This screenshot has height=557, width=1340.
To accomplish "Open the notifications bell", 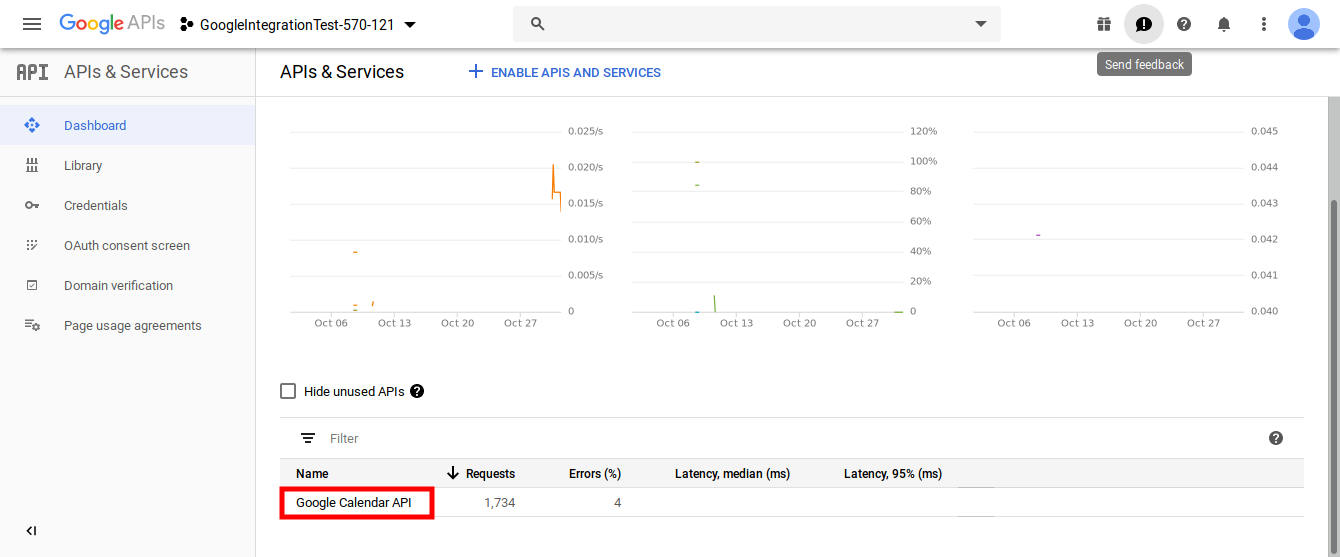I will (x=1224, y=24).
